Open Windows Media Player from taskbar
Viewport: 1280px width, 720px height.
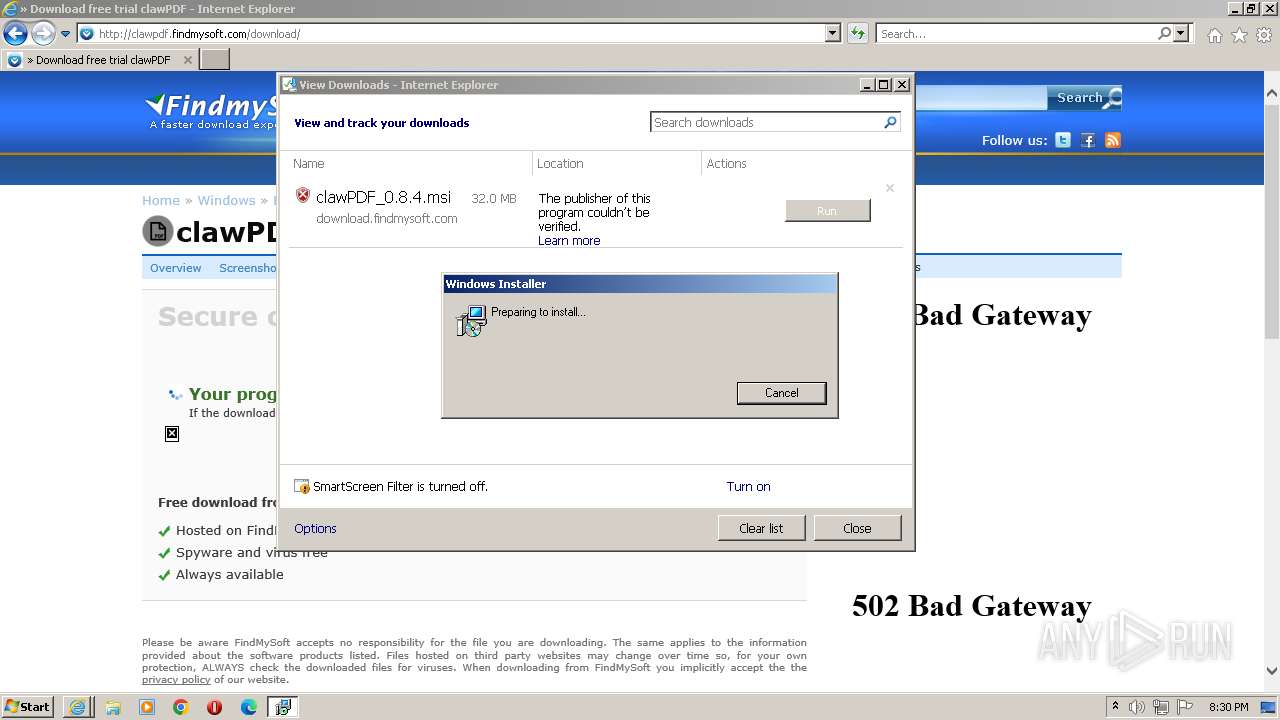point(147,707)
